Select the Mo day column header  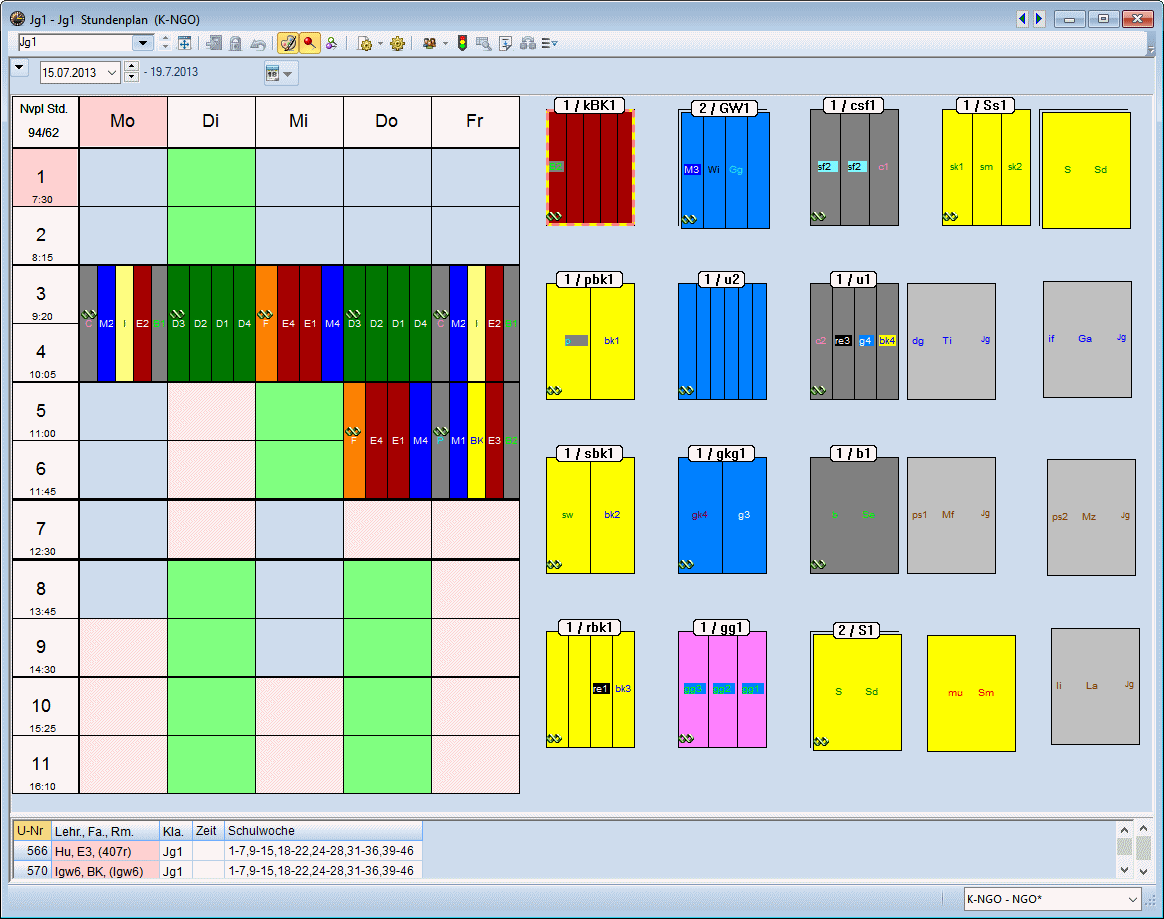coord(123,121)
